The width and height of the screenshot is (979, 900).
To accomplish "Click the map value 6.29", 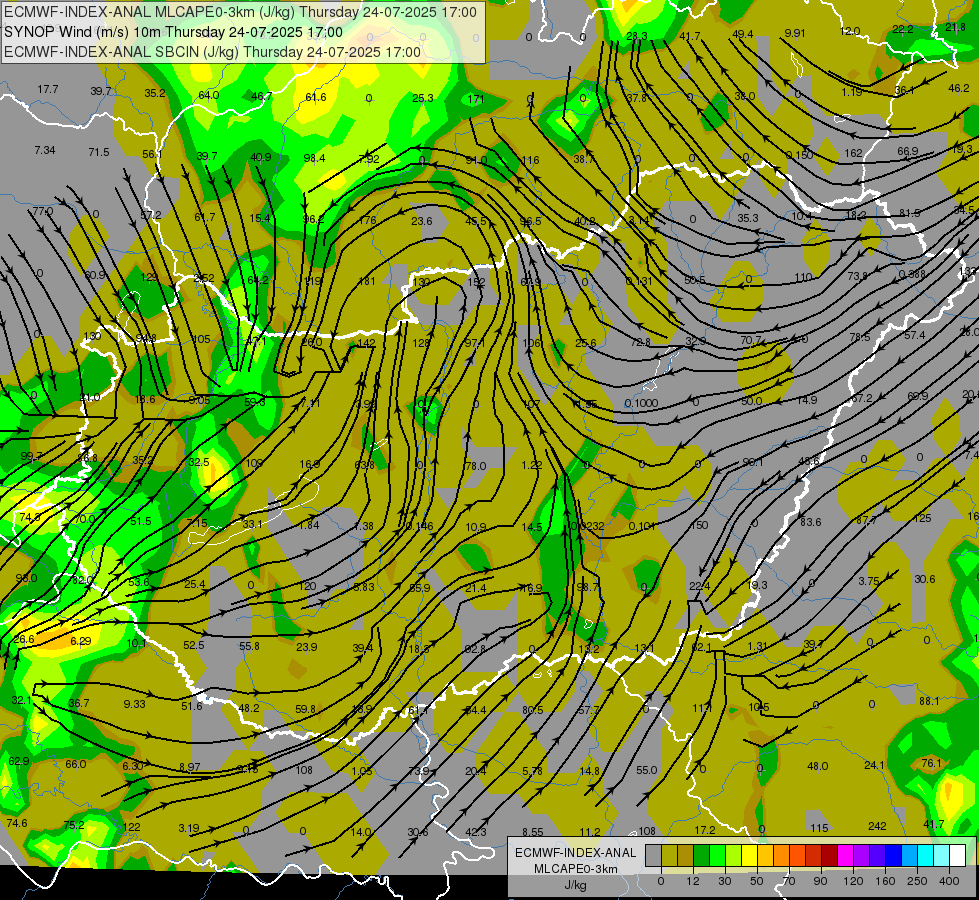I will tap(81, 641).
